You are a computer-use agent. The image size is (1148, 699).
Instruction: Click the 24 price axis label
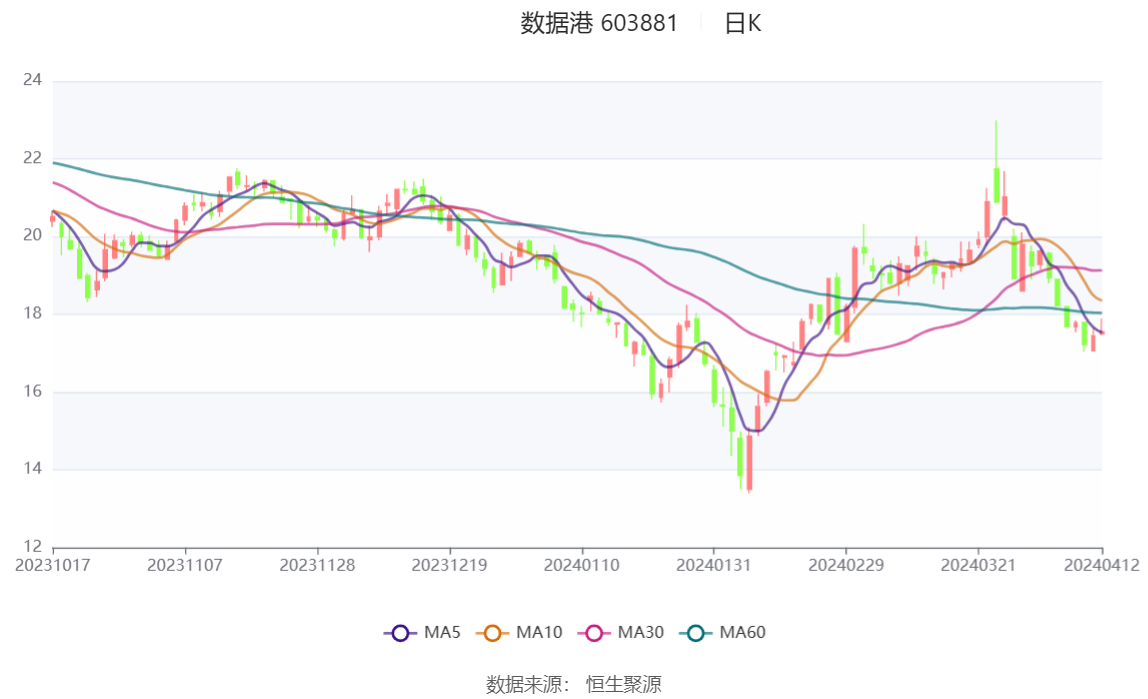click(x=32, y=80)
